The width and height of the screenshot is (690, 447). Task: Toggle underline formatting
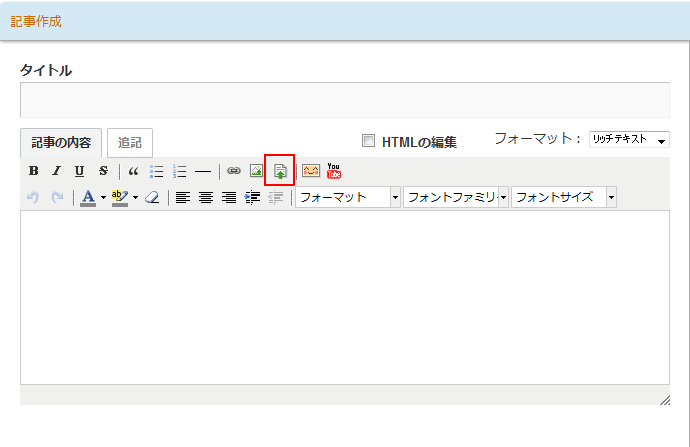pyautogui.click(x=79, y=171)
